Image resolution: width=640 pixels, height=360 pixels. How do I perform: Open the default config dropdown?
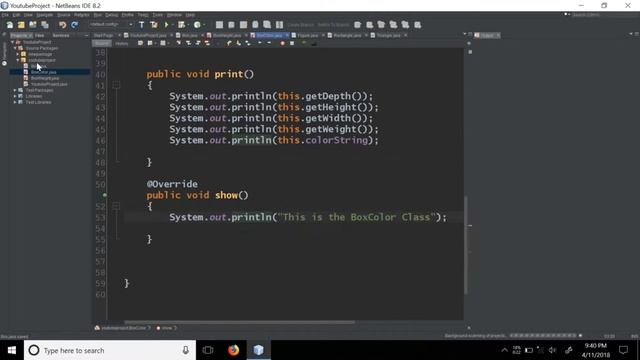(x=111, y=24)
